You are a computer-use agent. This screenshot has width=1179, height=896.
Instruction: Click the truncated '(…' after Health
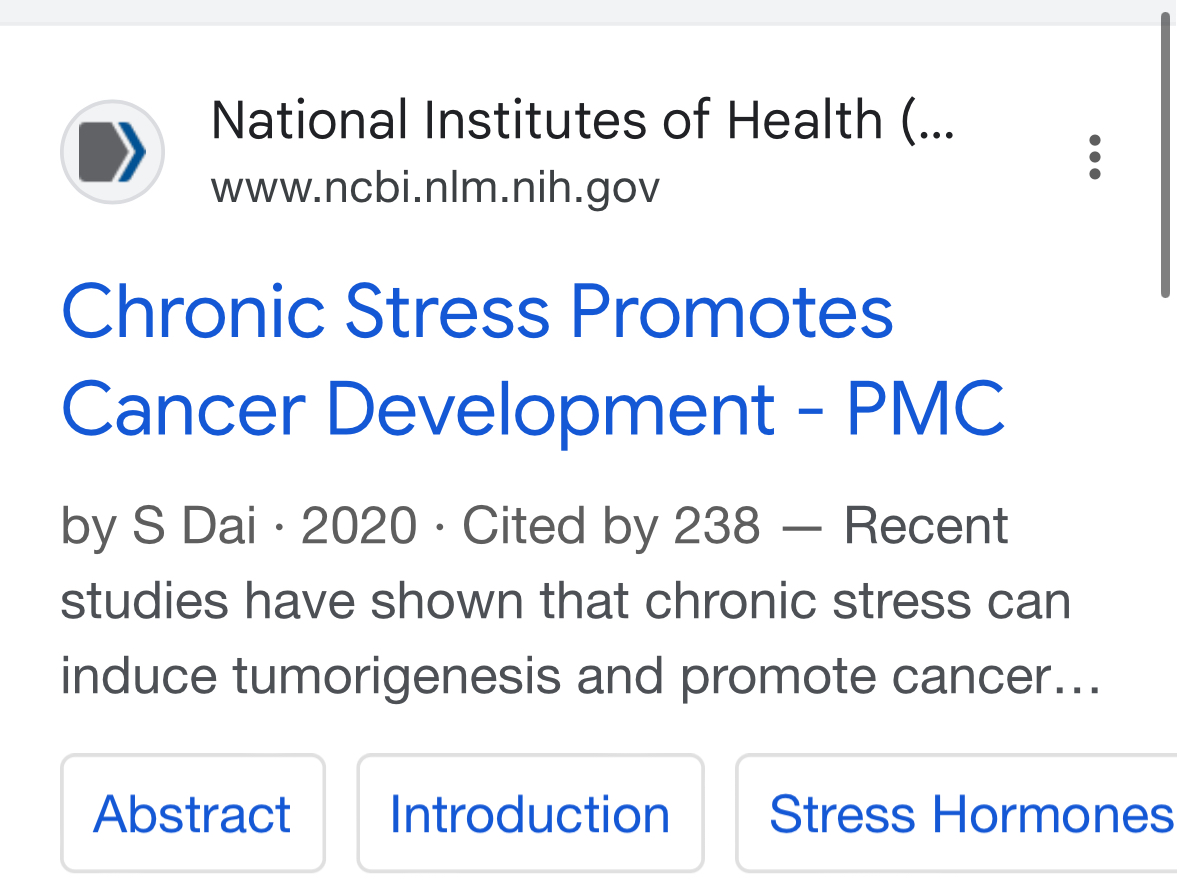click(928, 122)
